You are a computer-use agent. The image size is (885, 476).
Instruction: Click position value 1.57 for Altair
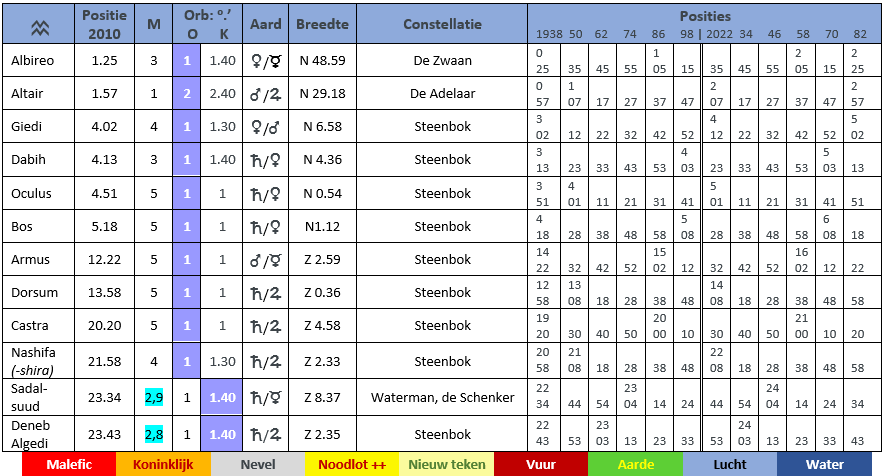pyautogui.click(x=104, y=94)
